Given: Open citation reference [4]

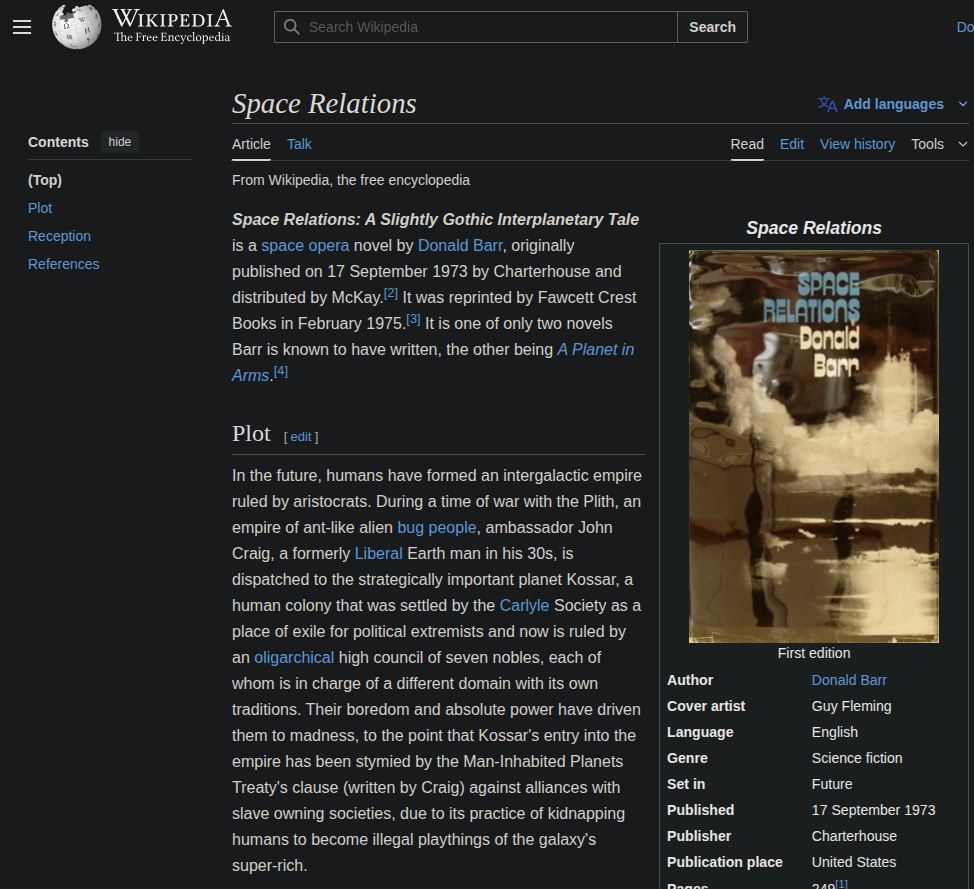Looking at the screenshot, I should click(281, 372).
